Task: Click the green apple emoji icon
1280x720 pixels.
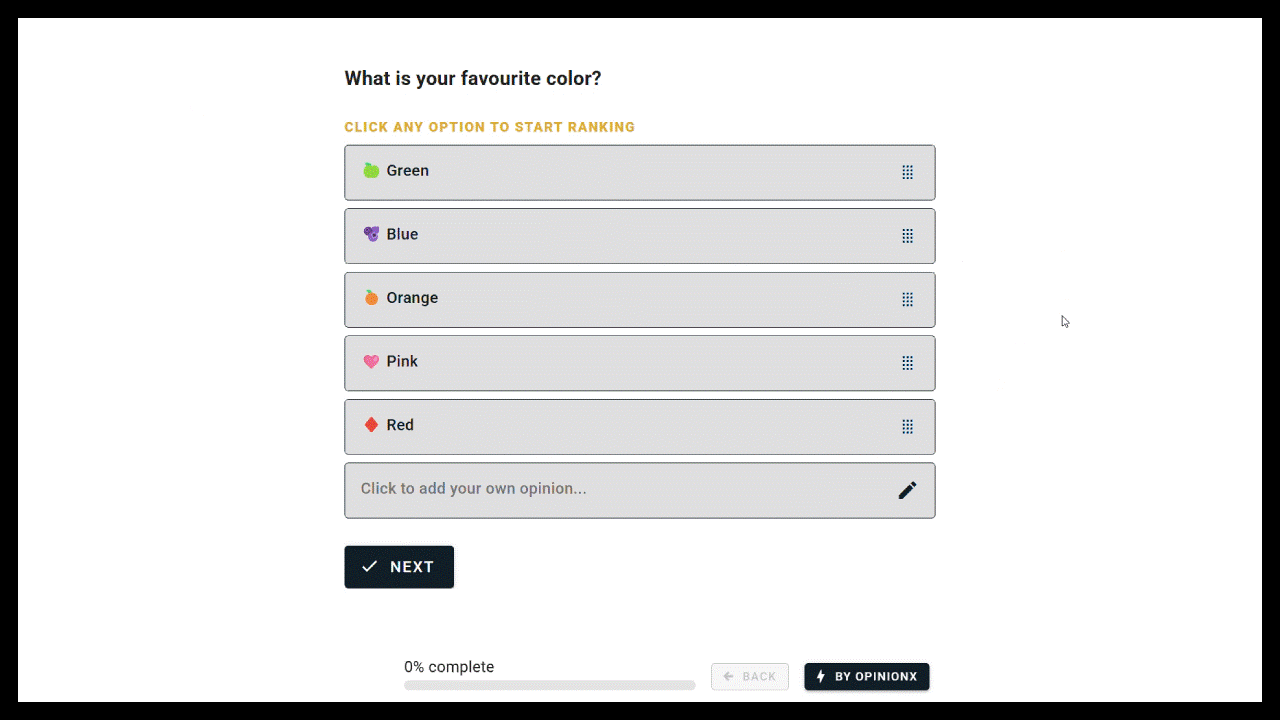Action: 371,171
